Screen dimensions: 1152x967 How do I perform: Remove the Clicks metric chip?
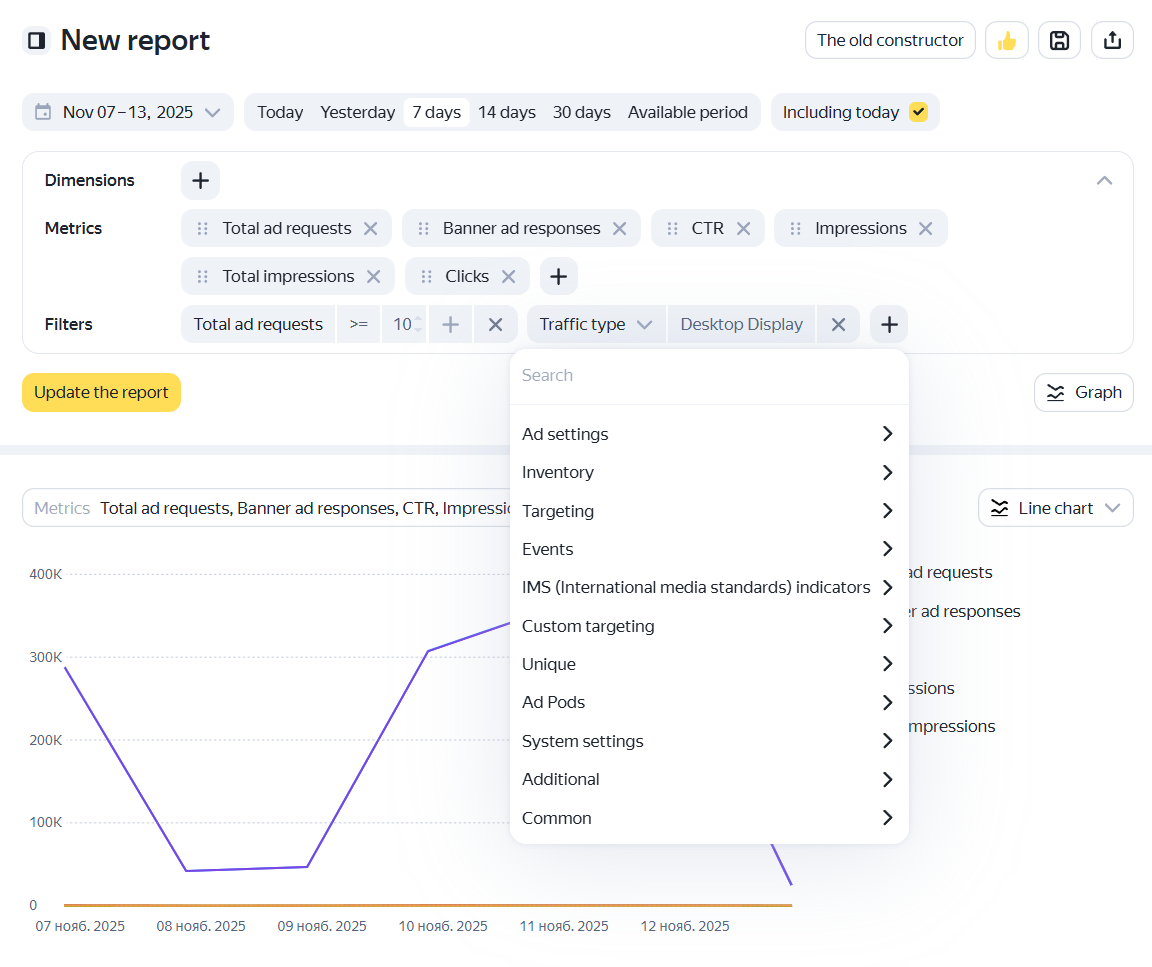point(508,277)
